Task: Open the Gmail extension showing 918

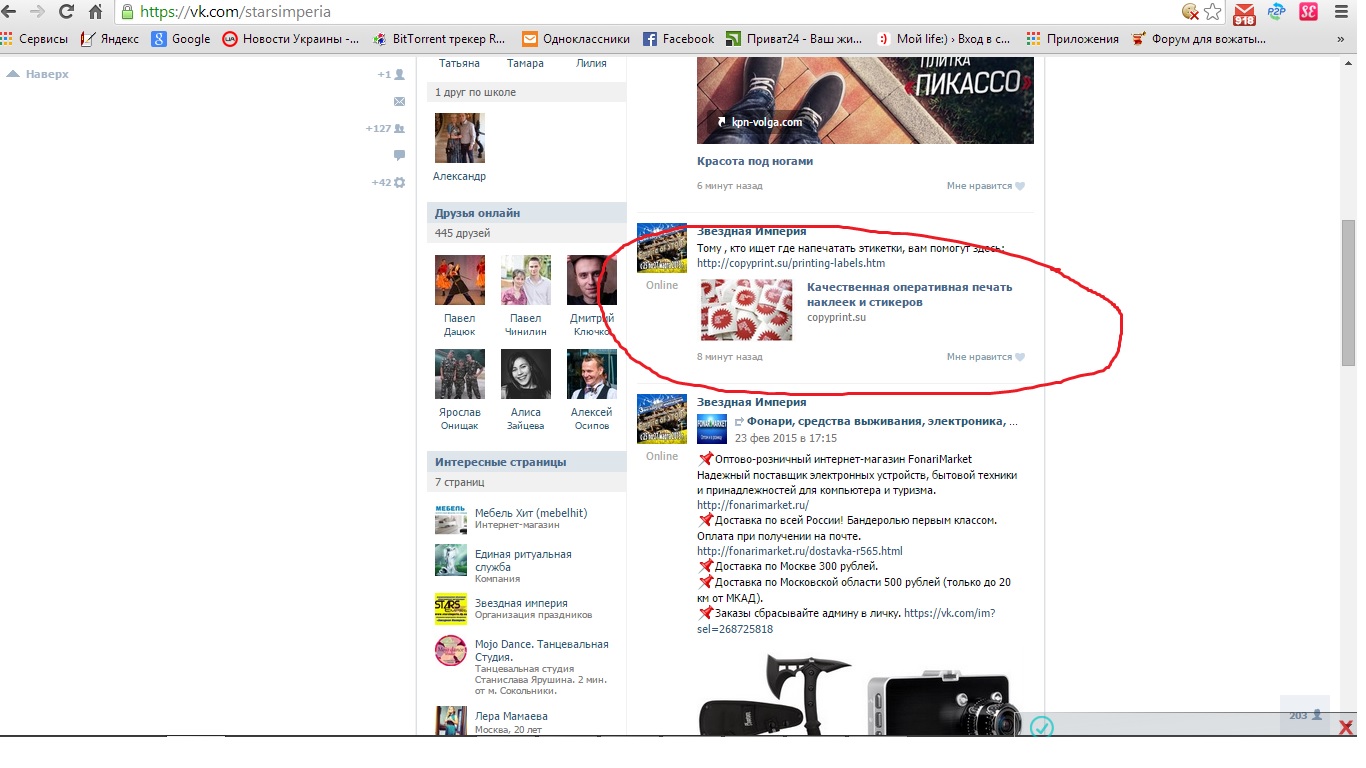Action: click(x=1244, y=13)
